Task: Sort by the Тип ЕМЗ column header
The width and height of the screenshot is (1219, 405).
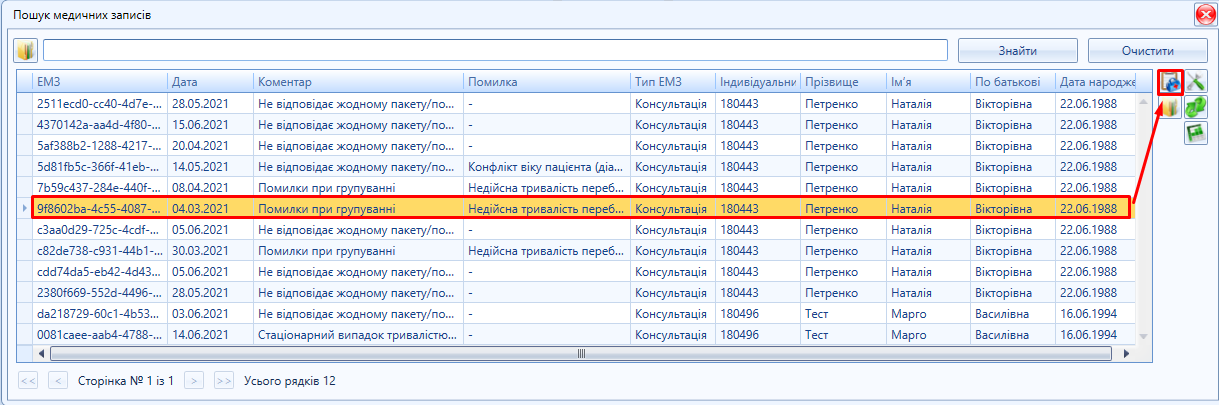Action: [x=672, y=82]
